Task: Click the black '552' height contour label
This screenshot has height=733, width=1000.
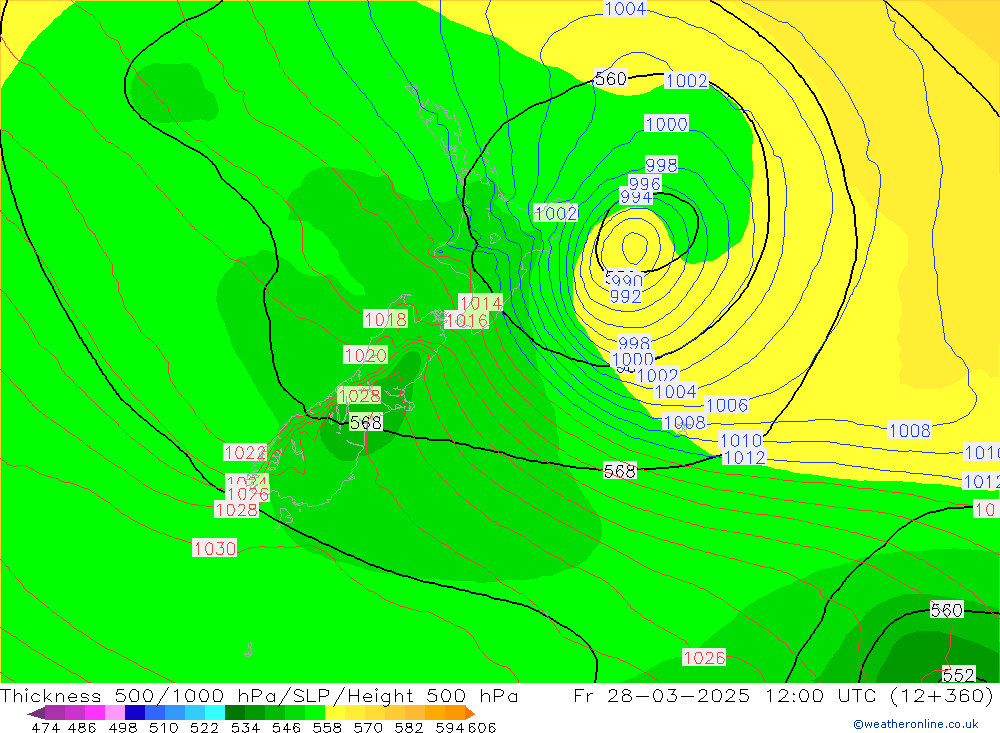Action: point(959,674)
